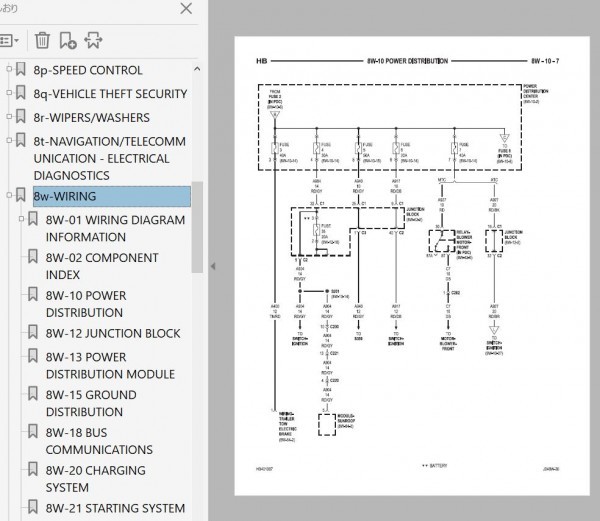The width and height of the screenshot is (600, 521).
Task: Go to 8W-10 POWER DISTRIBUTION bookmark
Action: [x=86, y=304]
